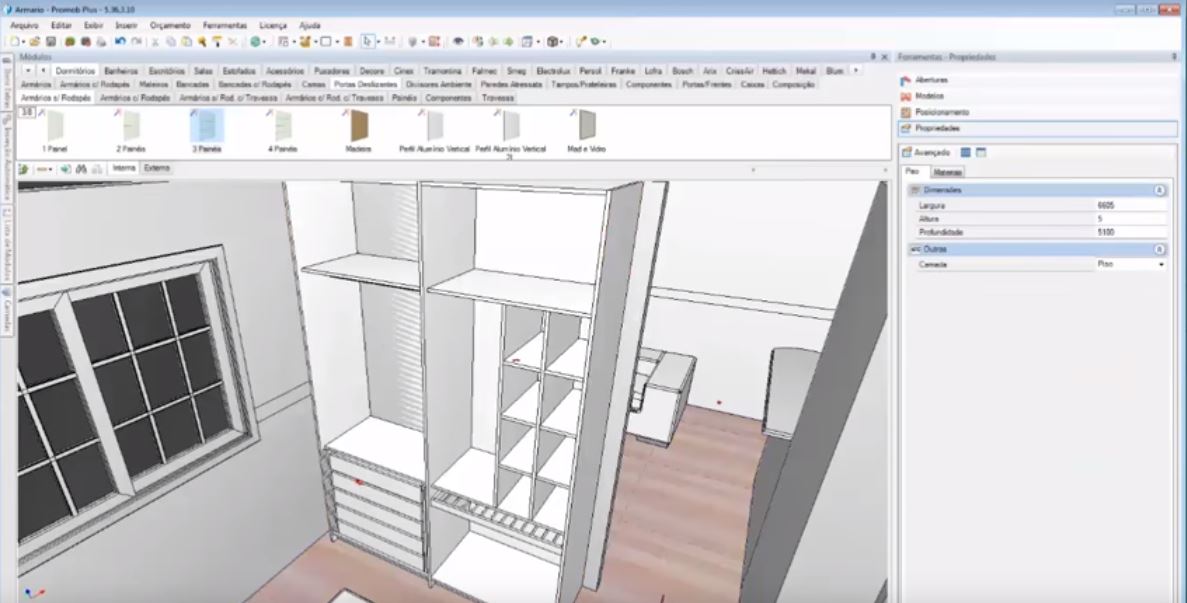
Task: Open the Posicionamento panel
Action: pos(946,112)
